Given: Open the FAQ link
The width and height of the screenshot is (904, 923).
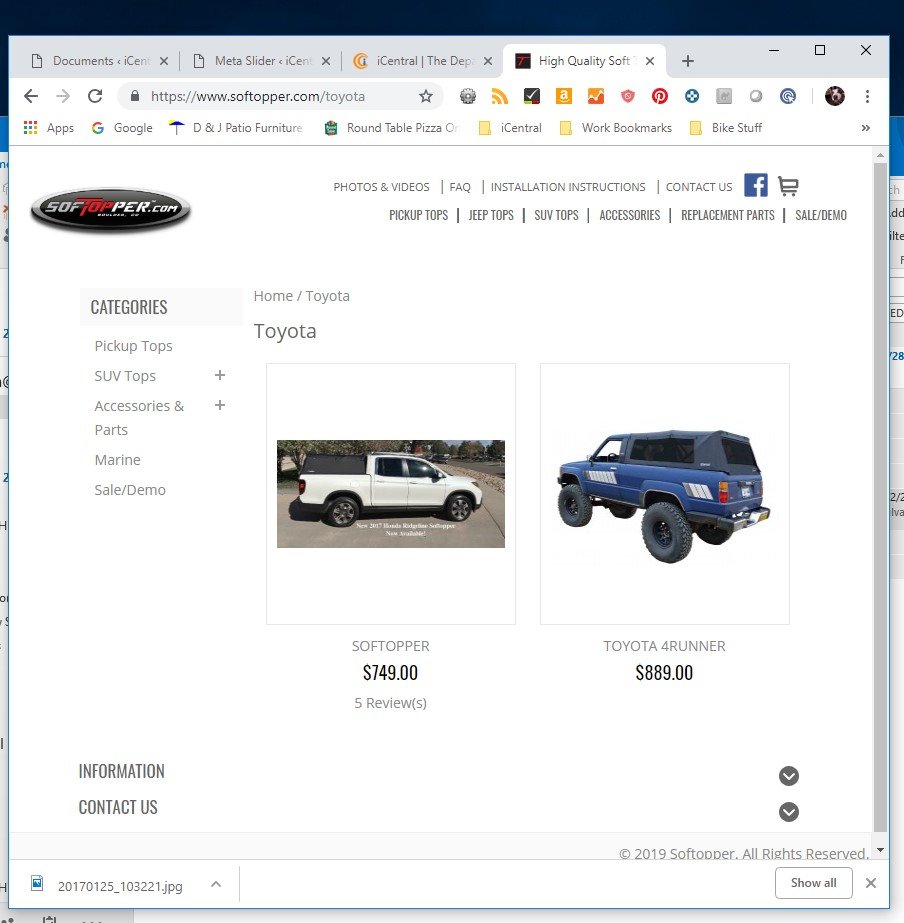Looking at the screenshot, I should click(460, 187).
